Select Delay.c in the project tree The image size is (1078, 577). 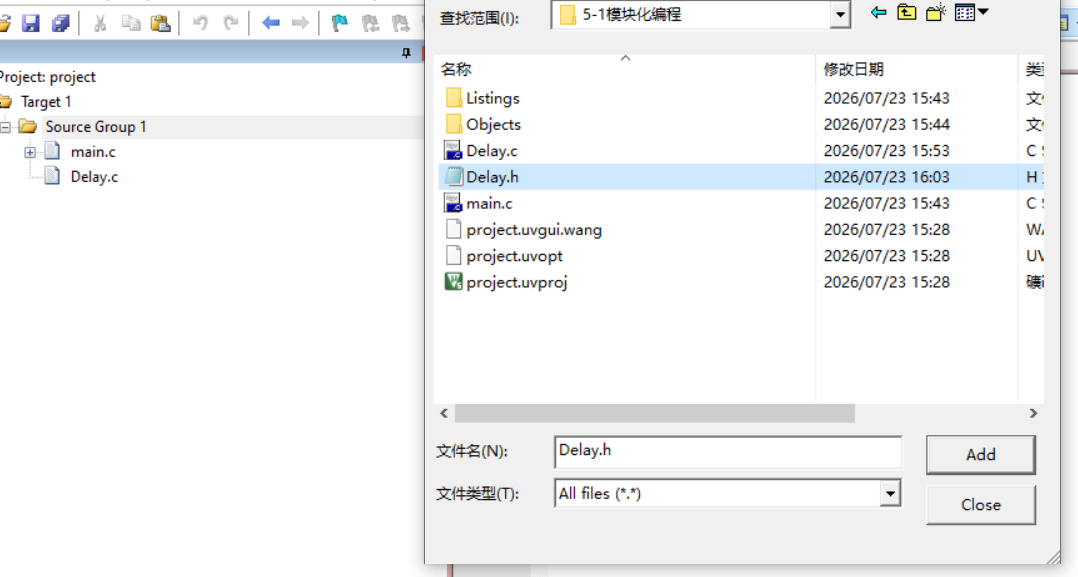[x=94, y=177]
